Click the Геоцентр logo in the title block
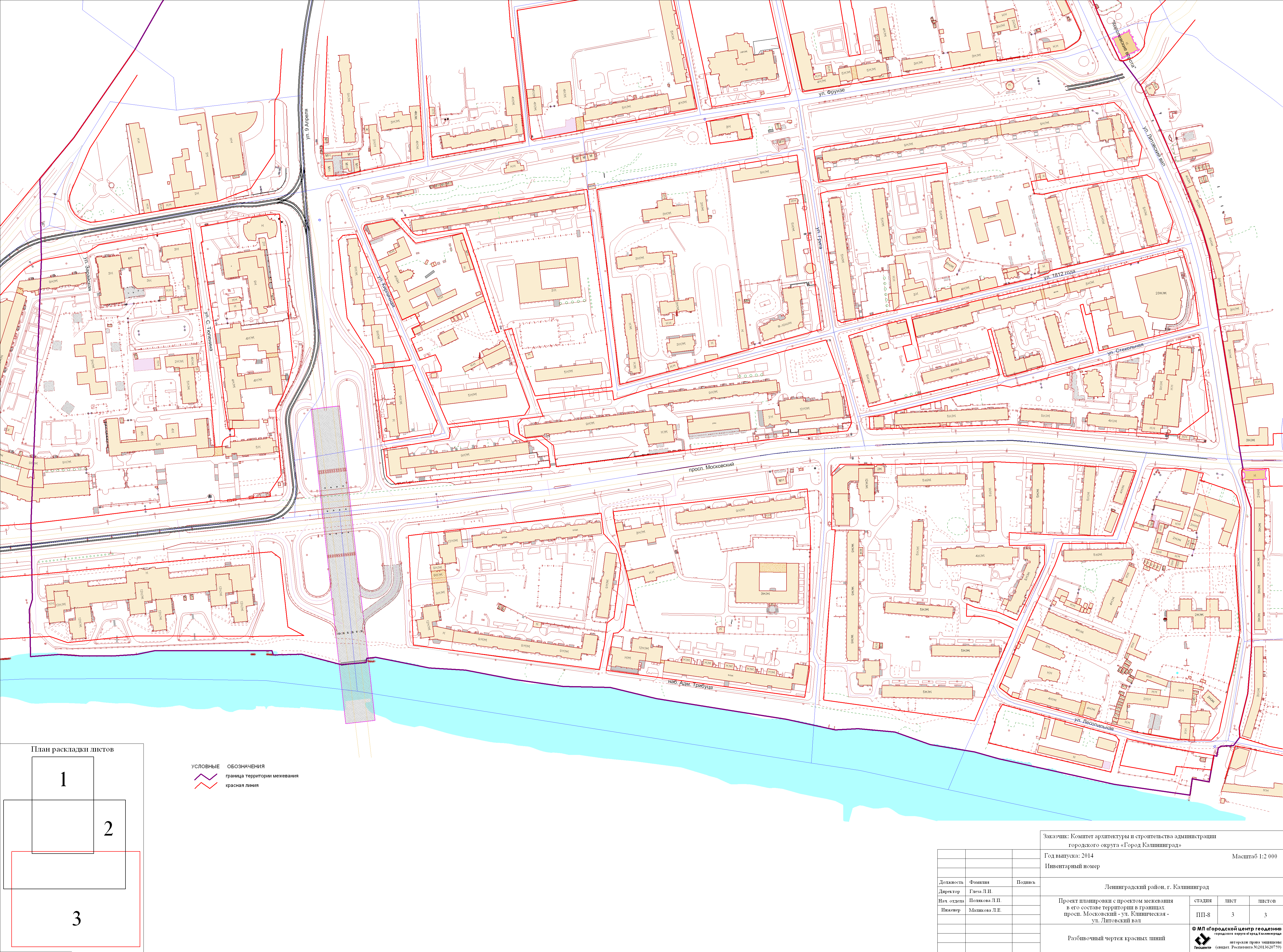Image resolution: width=1283 pixels, height=952 pixels. pyautogui.click(x=1202, y=940)
